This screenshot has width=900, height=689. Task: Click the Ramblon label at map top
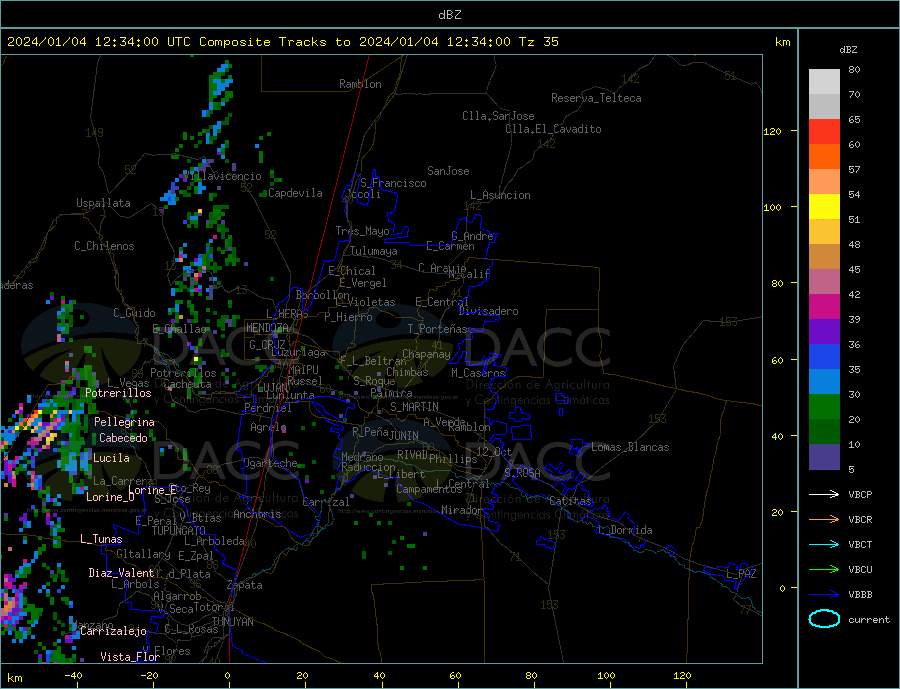(360, 84)
